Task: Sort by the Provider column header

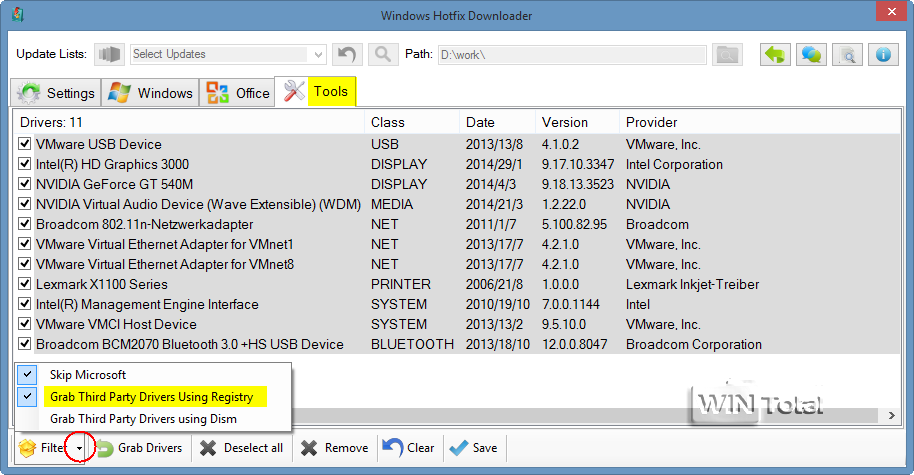Action: (760, 122)
